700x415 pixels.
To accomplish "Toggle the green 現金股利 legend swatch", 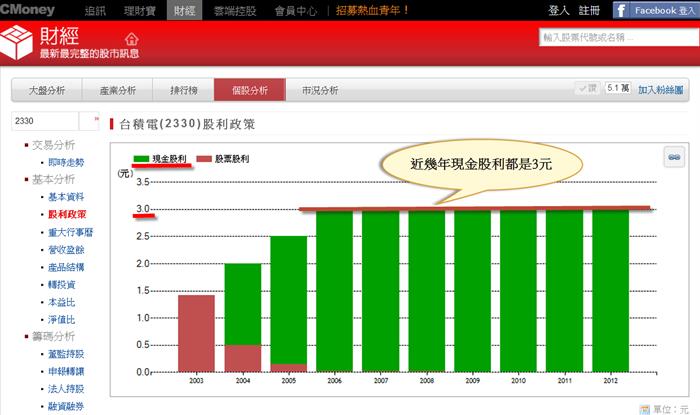I will click(141, 159).
